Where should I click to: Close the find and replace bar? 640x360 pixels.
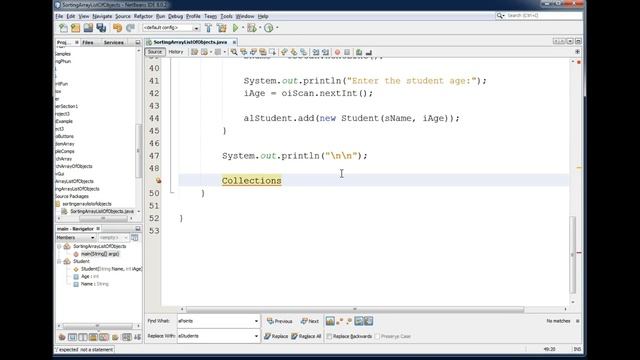578,321
